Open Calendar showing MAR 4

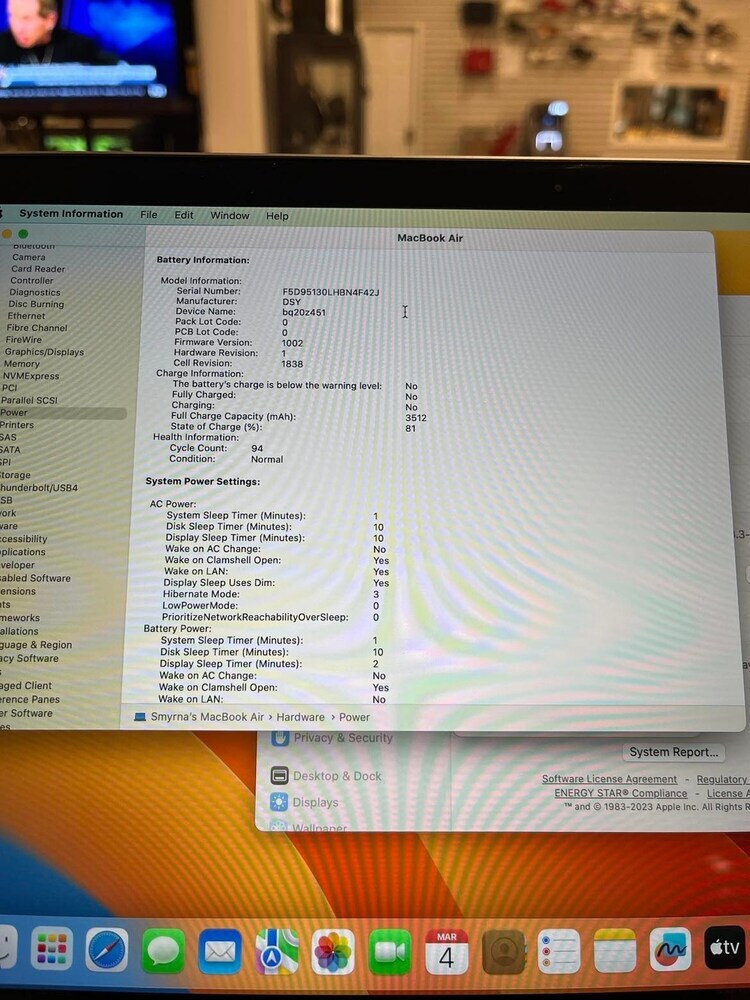pyautogui.click(x=446, y=952)
